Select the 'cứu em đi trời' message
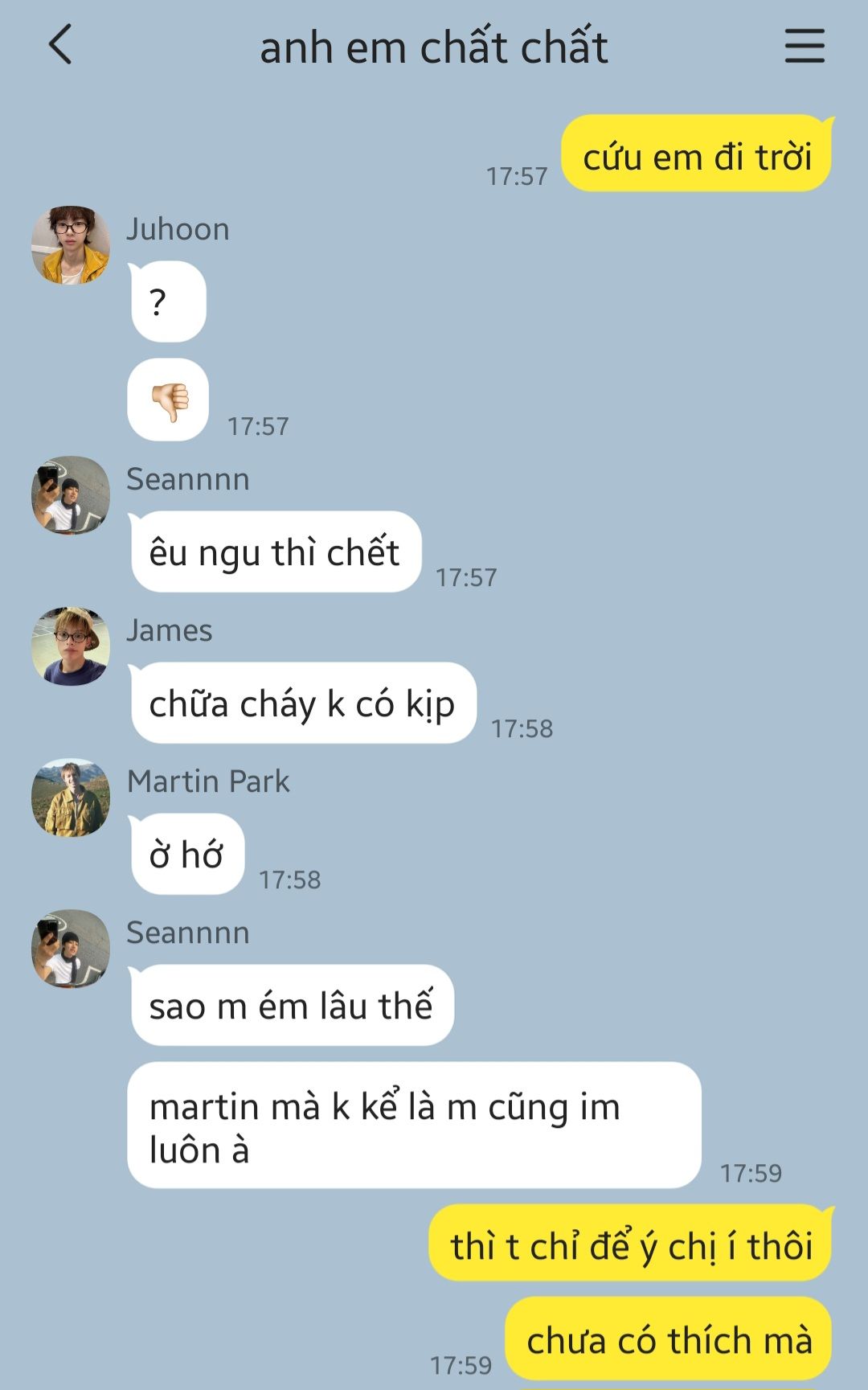The image size is (868, 1390). point(696,154)
